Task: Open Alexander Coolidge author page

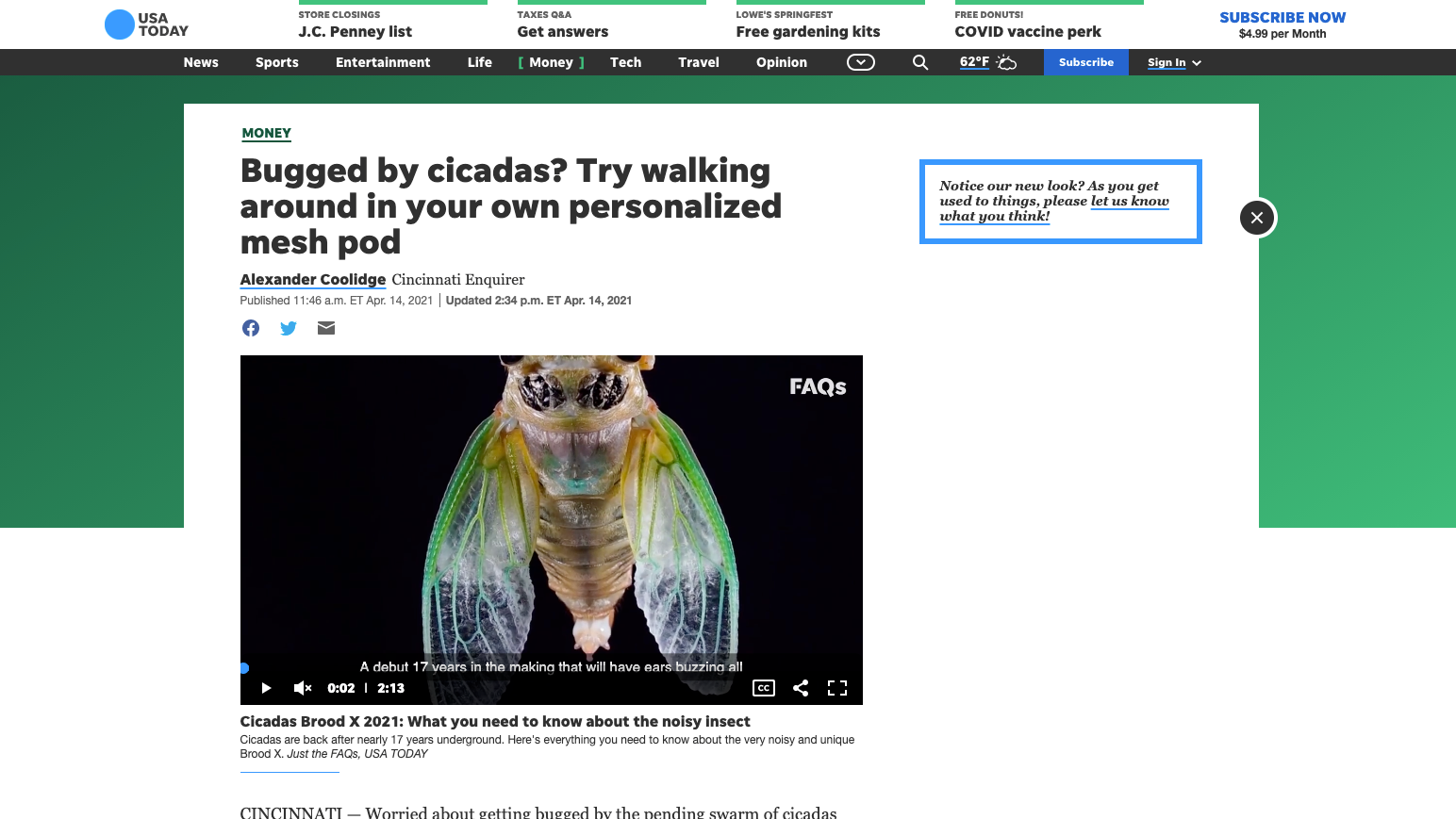Action: pyautogui.click(x=313, y=280)
